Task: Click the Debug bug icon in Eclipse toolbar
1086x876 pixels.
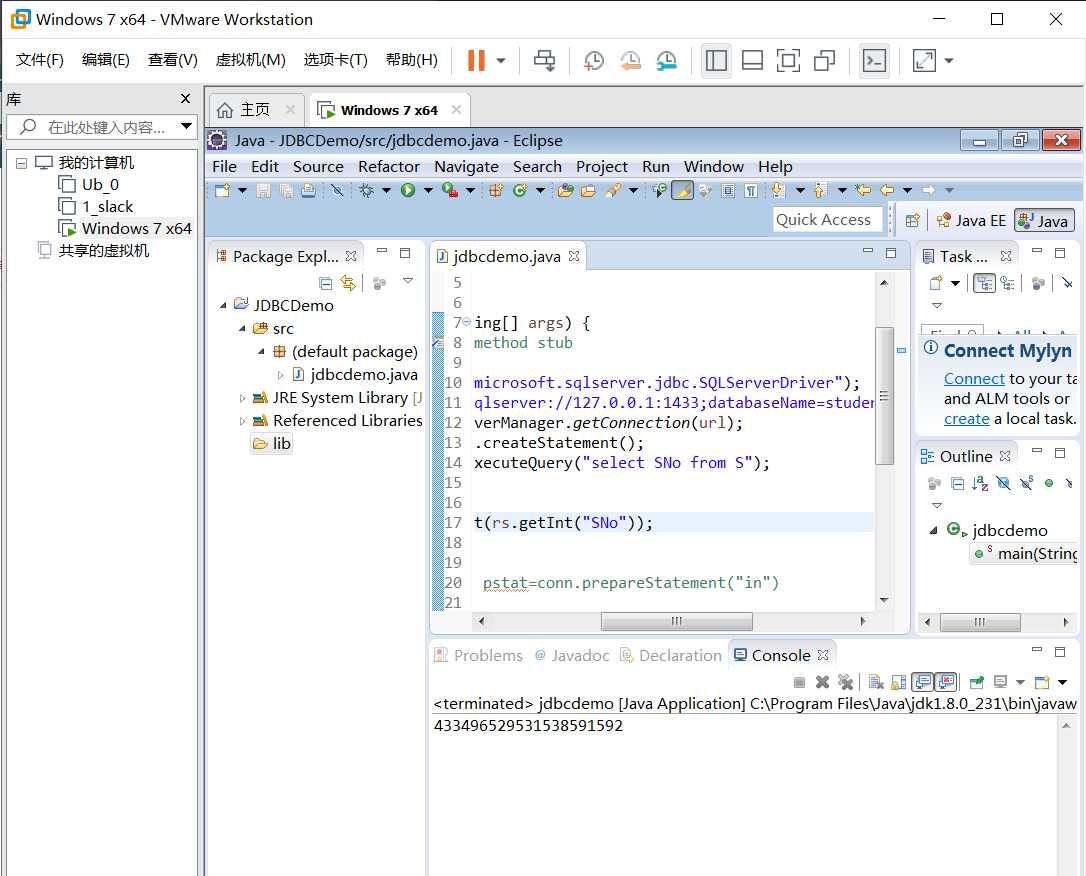Action: click(366, 190)
